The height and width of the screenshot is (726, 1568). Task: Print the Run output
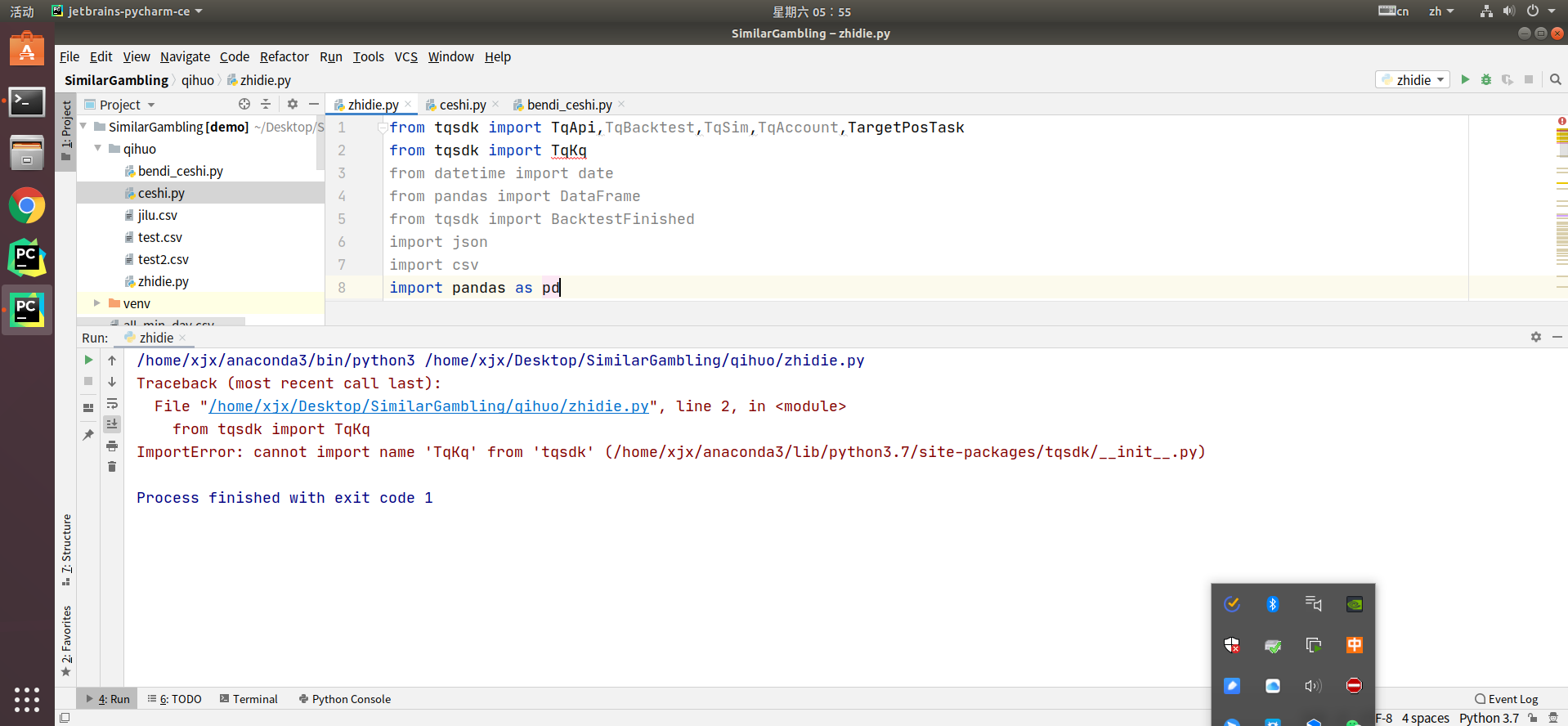coord(112,446)
